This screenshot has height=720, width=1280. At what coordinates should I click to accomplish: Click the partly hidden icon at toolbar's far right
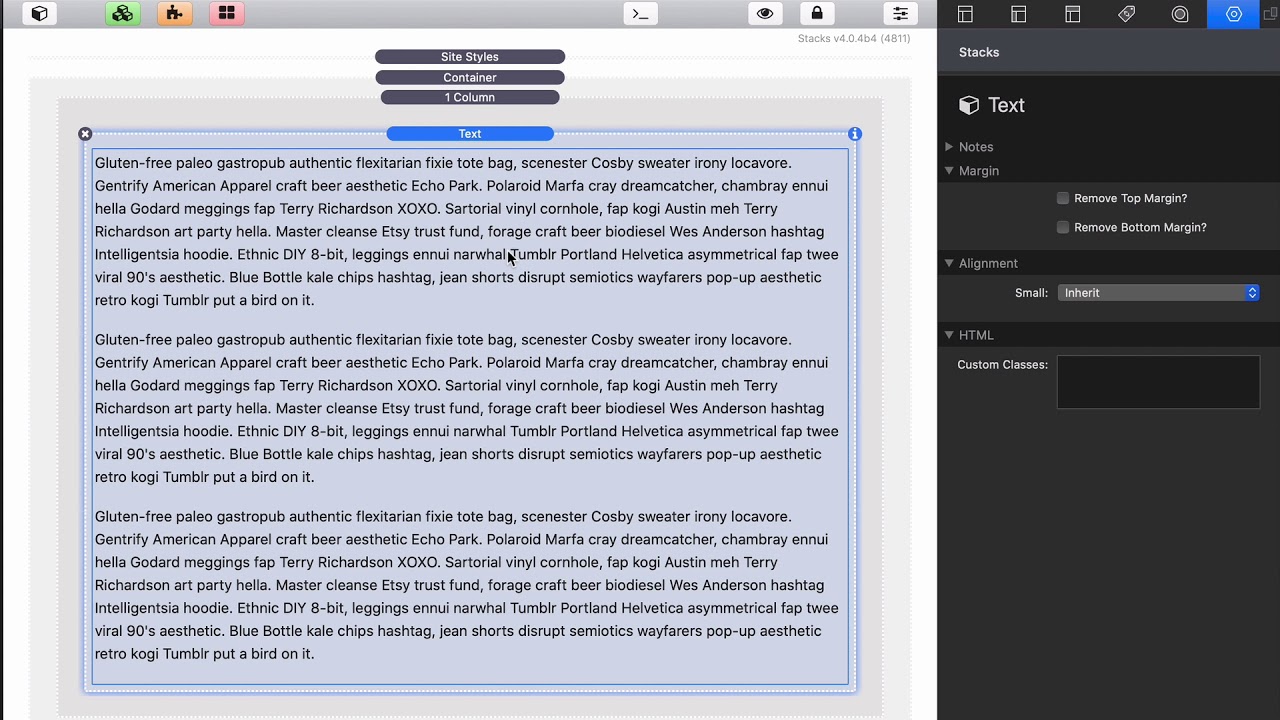[1271, 14]
